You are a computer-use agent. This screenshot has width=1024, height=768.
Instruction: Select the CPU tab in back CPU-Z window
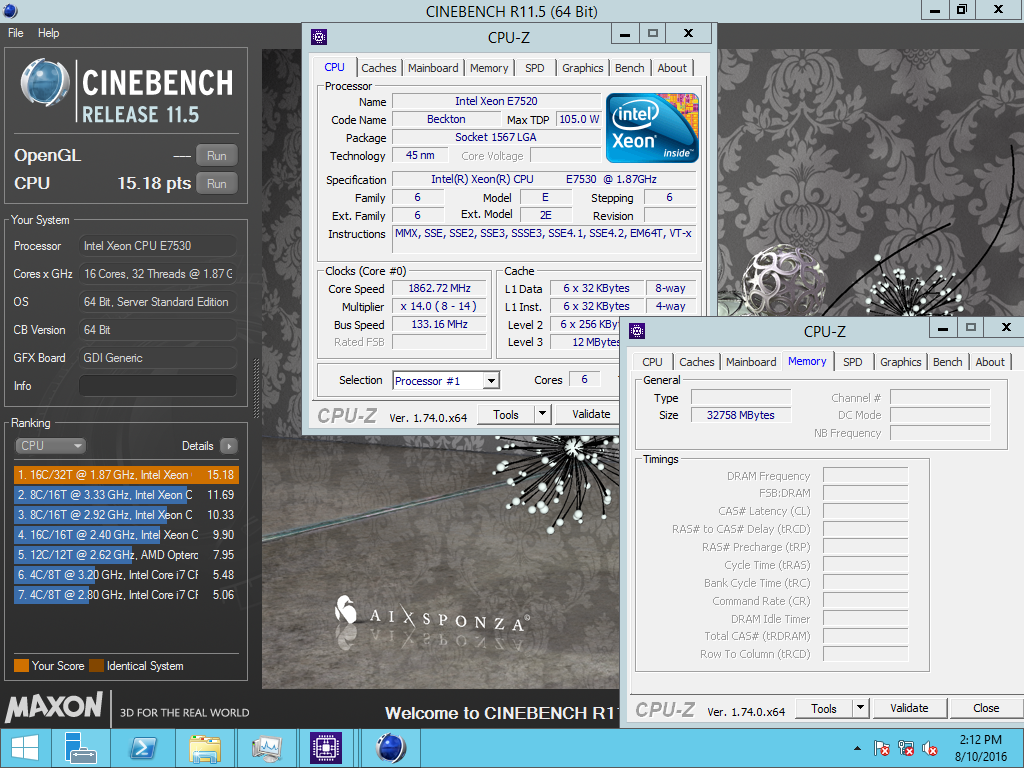pos(334,67)
